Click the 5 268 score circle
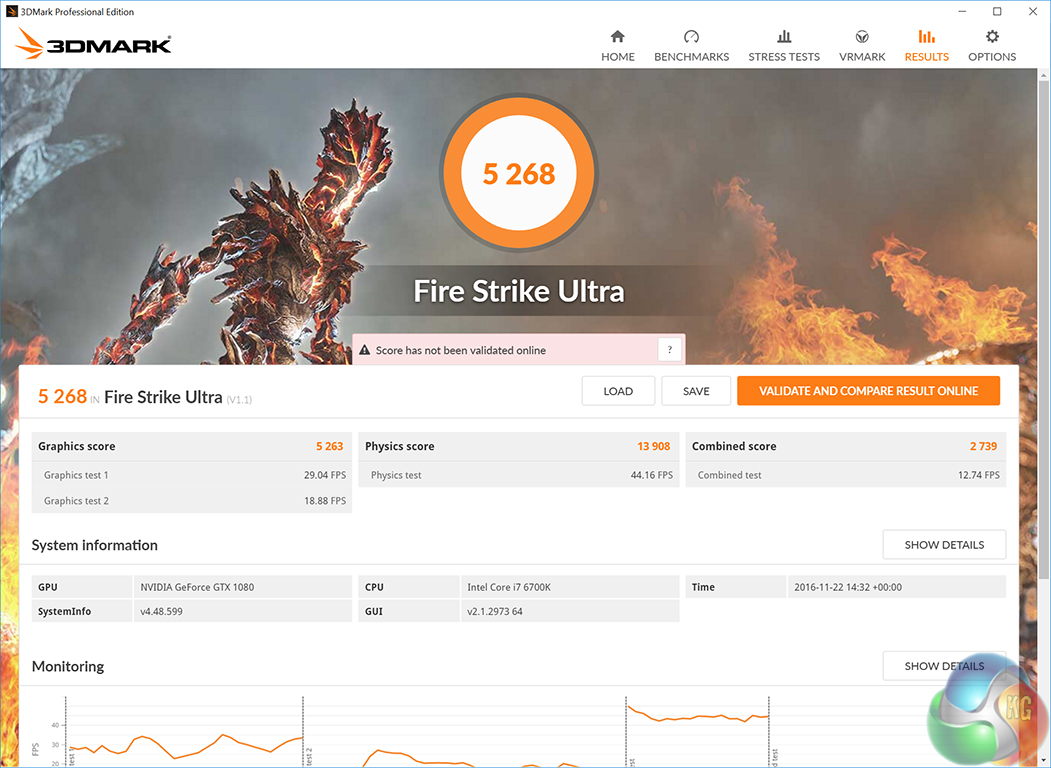This screenshot has height=768, width=1051. tap(519, 173)
